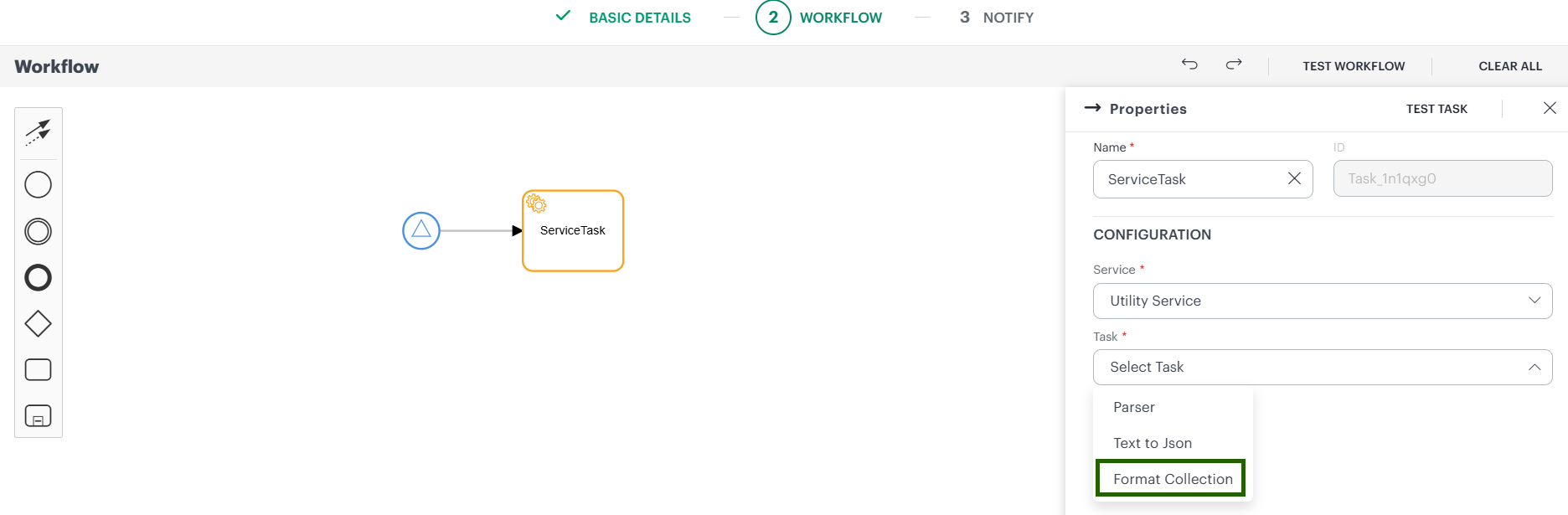Click the CLEAR ALL button
1568x515 pixels.
pyautogui.click(x=1510, y=66)
